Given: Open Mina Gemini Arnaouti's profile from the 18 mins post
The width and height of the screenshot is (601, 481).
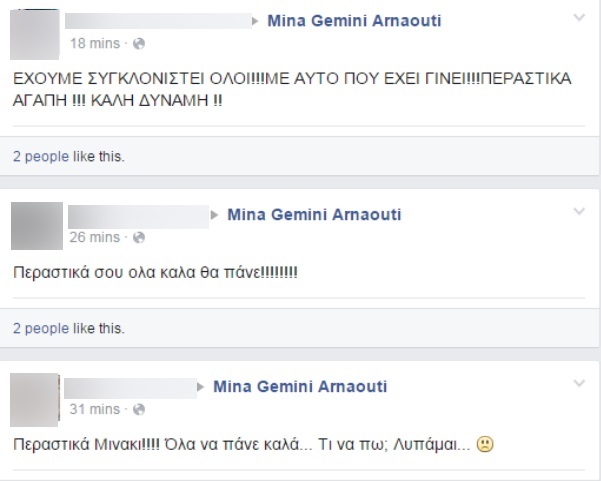Looking at the screenshot, I should coord(354,22).
